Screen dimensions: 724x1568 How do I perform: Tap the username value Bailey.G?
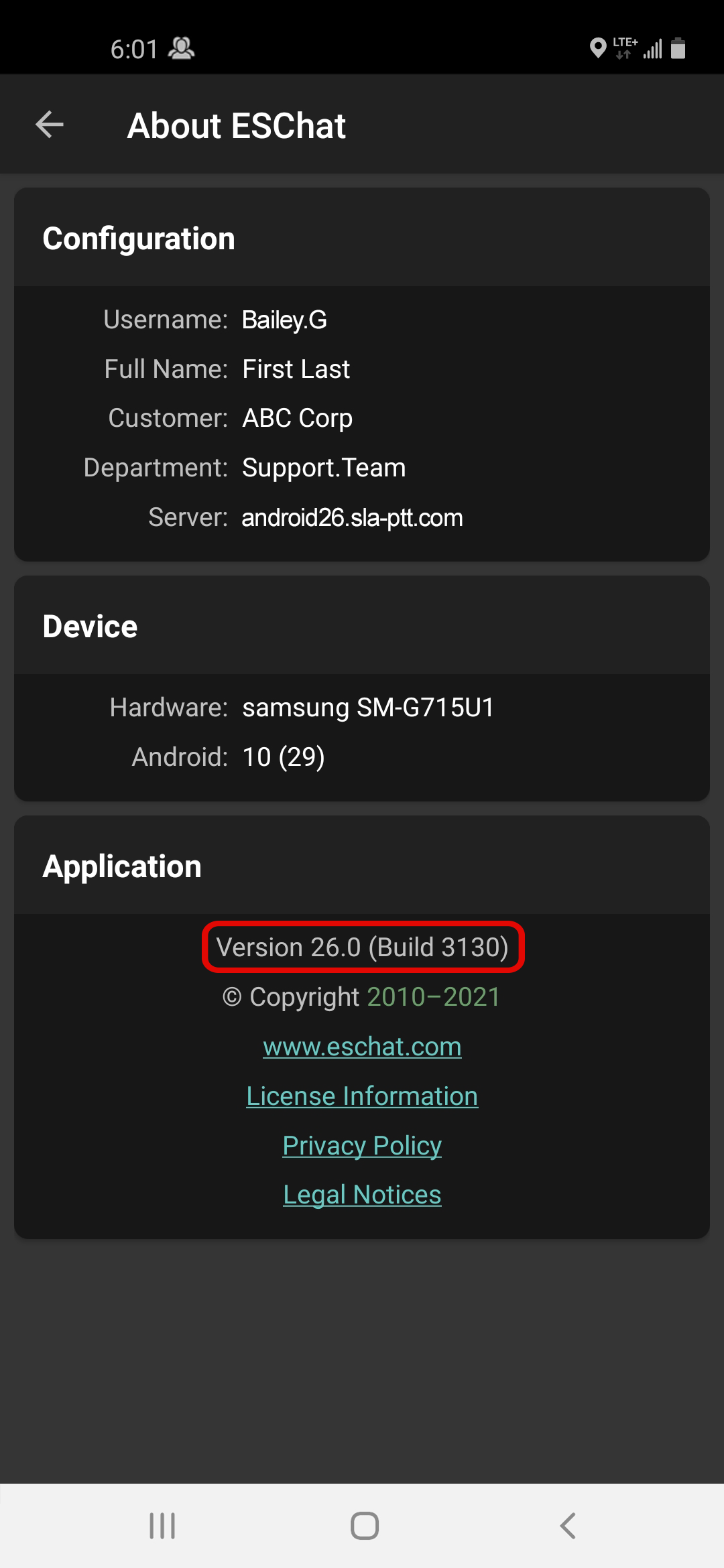coord(284,320)
